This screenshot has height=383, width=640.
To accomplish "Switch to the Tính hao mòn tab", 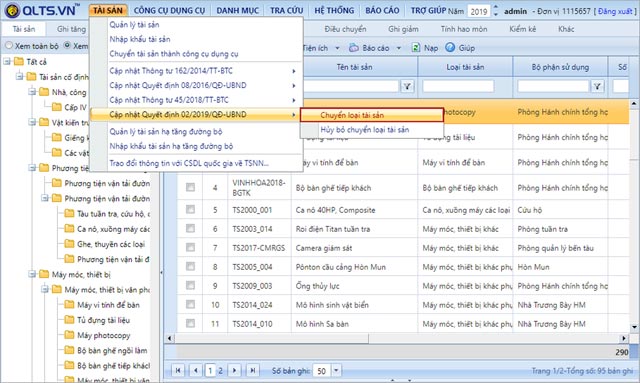I will pyautogui.click(x=464, y=29).
